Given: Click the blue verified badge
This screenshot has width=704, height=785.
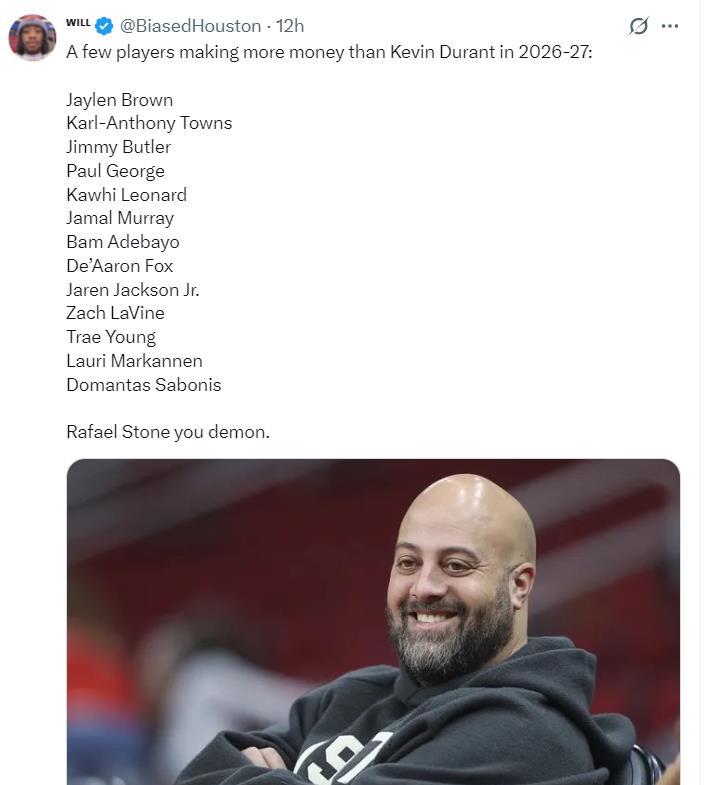Looking at the screenshot, I should tap(104, 26).
